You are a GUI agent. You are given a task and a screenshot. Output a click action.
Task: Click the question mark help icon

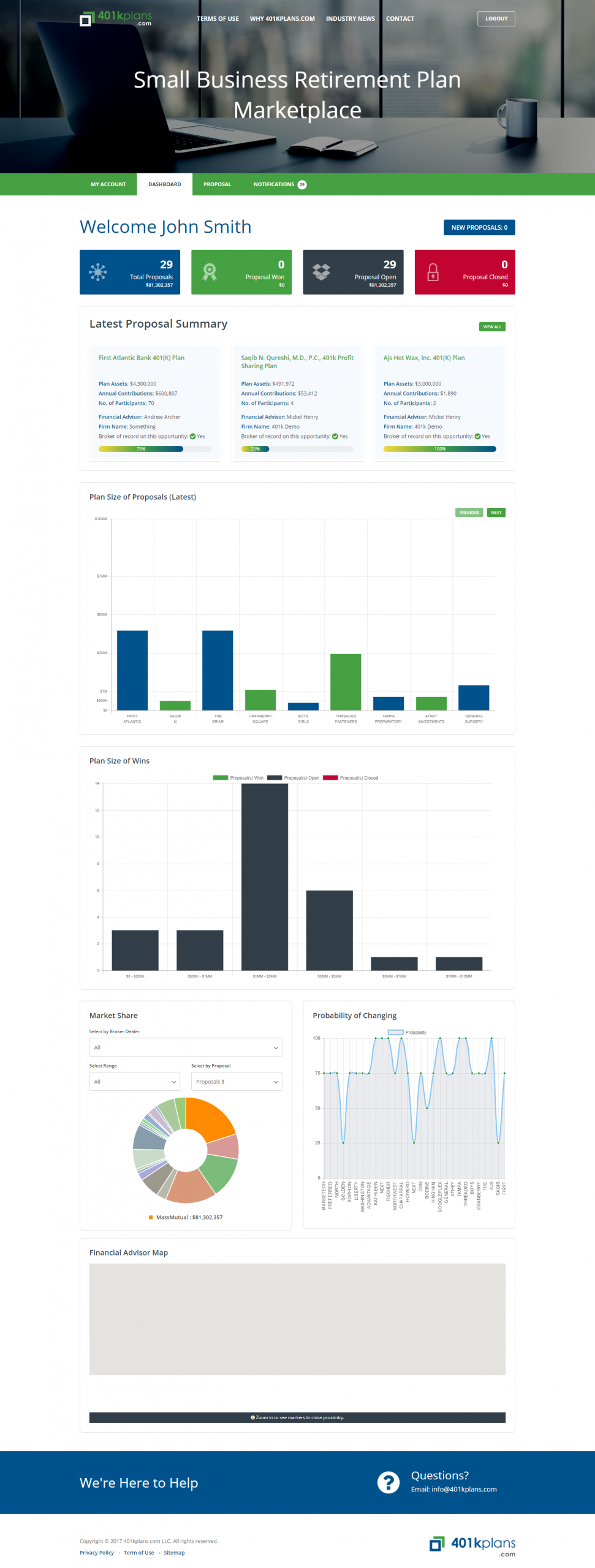(x=388, y=1482)
